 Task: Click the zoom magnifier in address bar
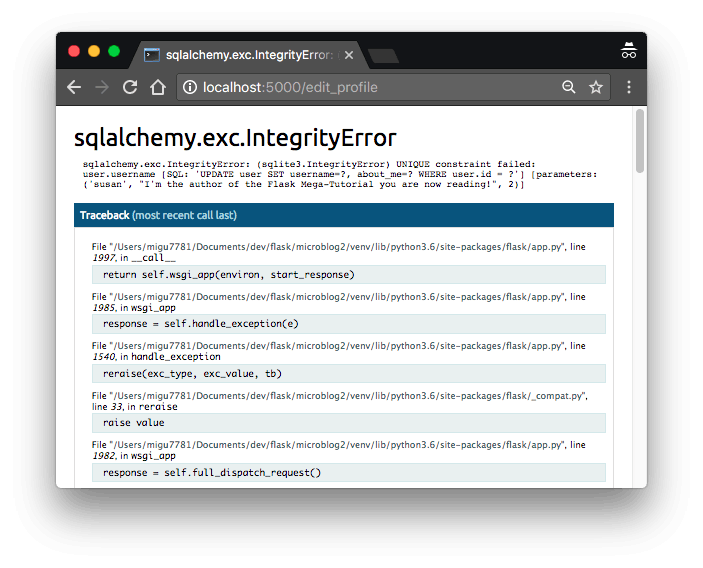coord(569,87)
